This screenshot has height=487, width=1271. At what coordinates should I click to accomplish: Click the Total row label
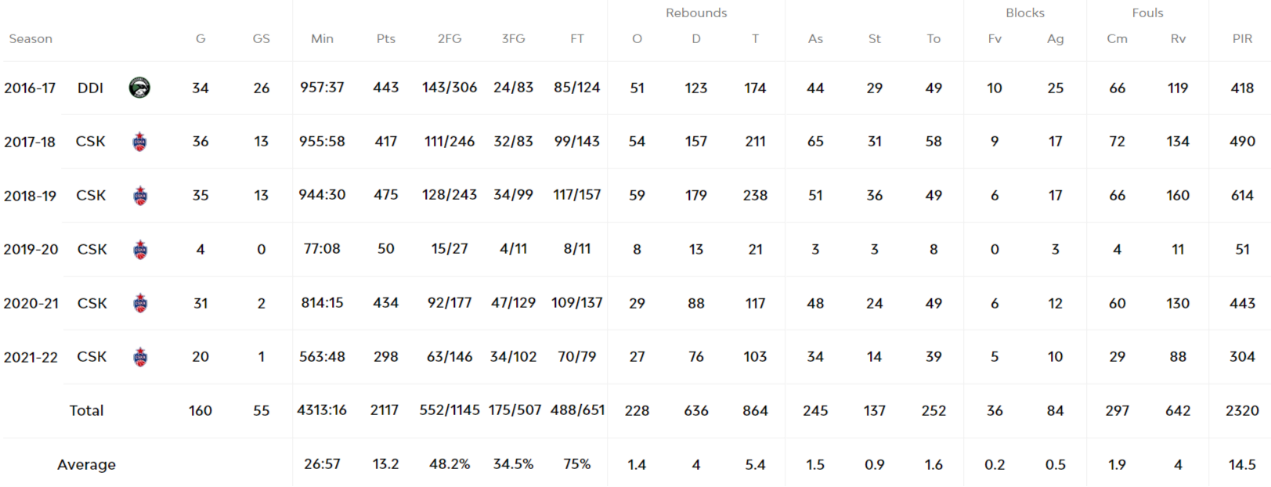[x=86, y=411]
